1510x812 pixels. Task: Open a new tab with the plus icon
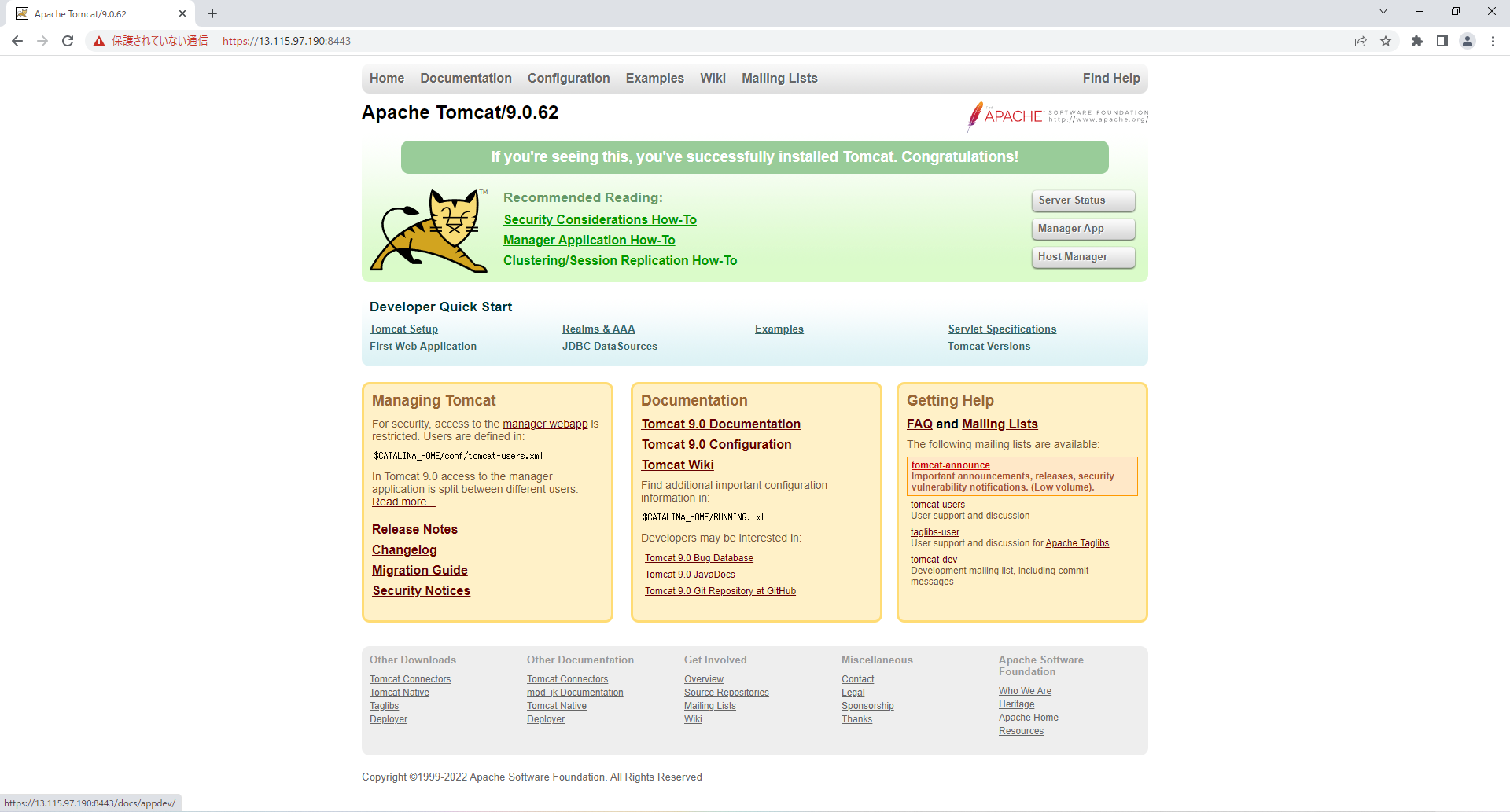coord(211,13)
